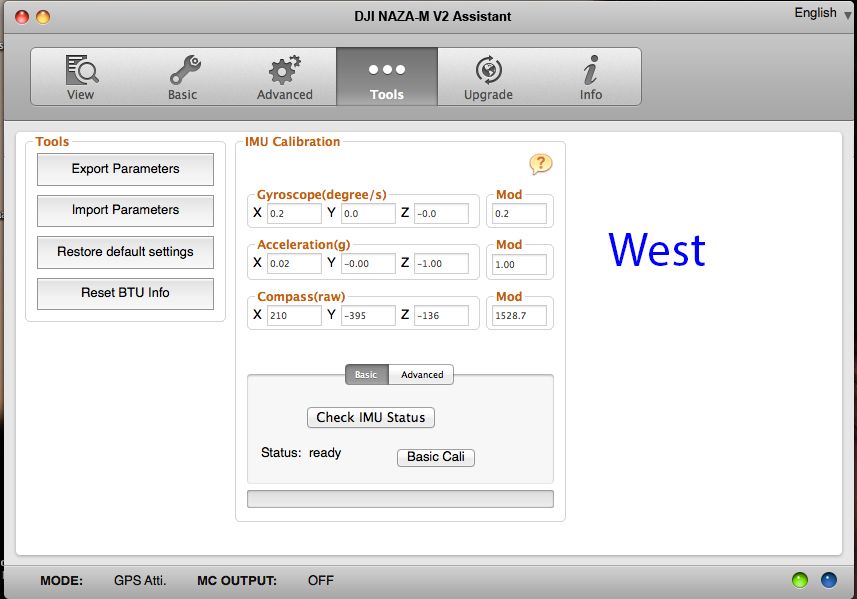Screen dimensions: 857x599
Task: Open the View tab magnifier icon
Action: click(81, 69)
